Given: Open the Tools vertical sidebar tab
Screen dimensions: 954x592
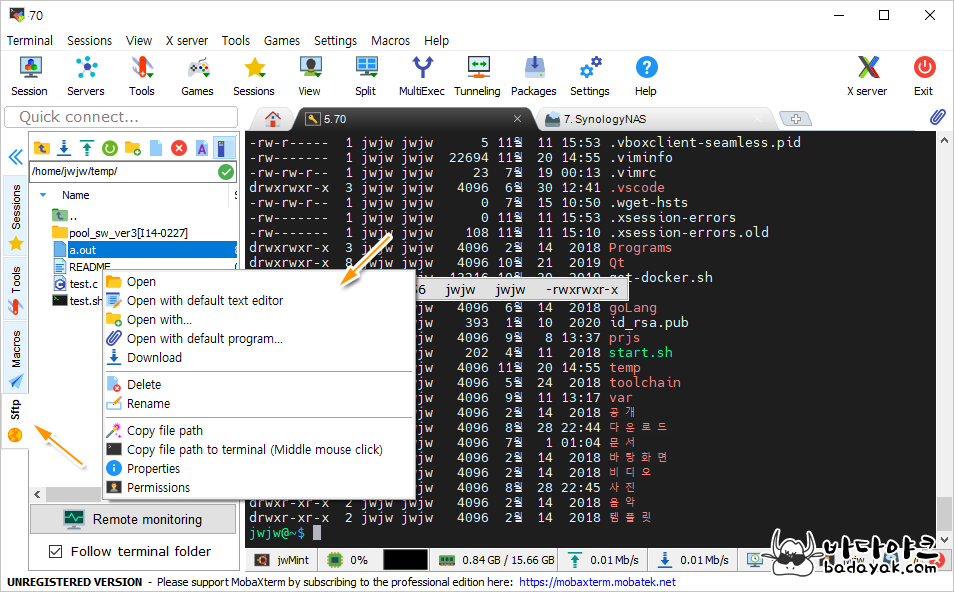Looking at the screenshot, I should [16, 290].
